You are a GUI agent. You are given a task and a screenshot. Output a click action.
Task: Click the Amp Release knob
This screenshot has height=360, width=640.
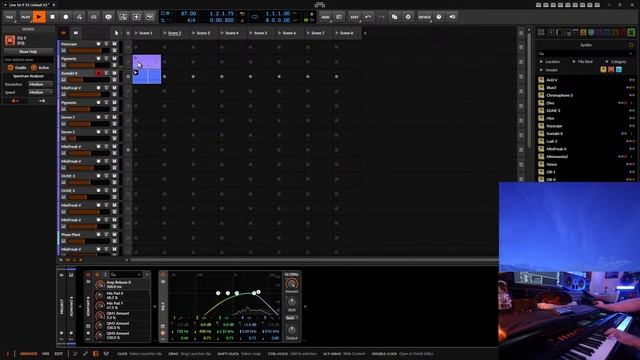(100, 284)
